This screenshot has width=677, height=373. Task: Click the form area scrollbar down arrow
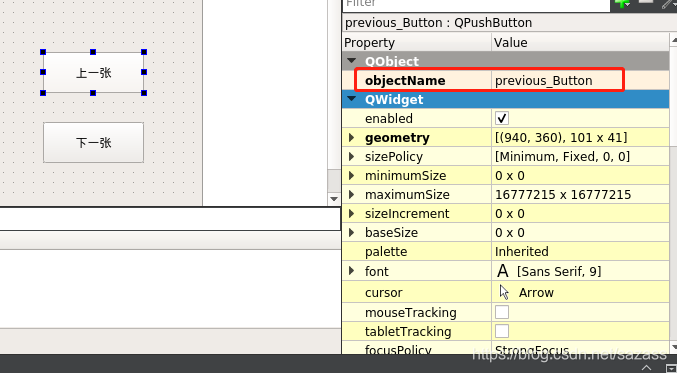tap(334, 199)
